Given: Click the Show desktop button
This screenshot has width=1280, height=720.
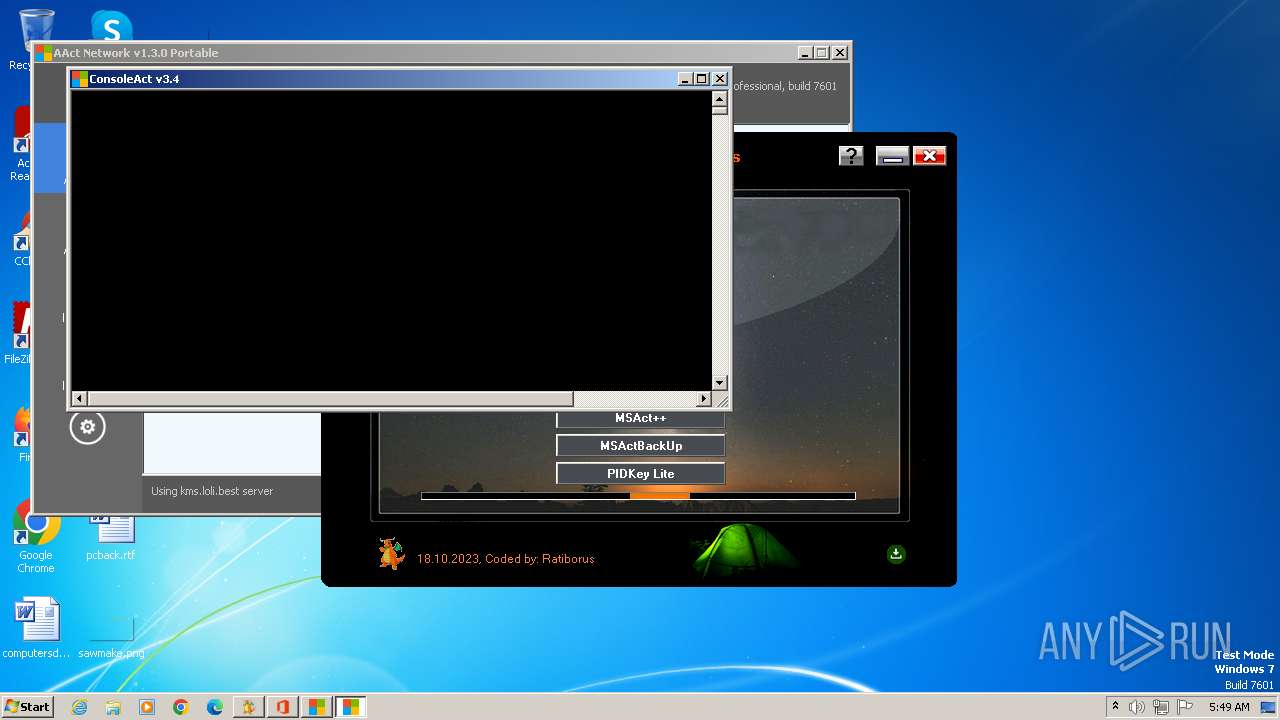Looking at the screenshot, I should coord(1269,707).
